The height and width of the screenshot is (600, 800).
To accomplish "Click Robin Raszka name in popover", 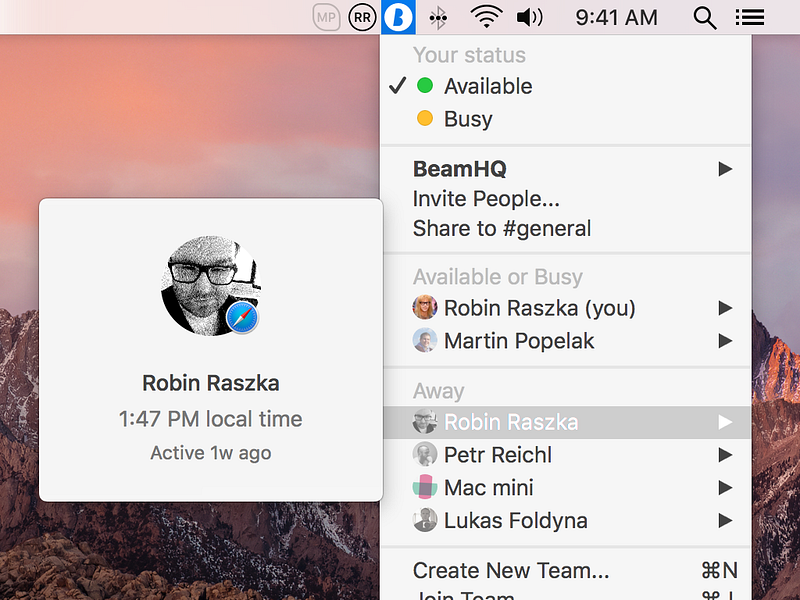I will point(211,383).
